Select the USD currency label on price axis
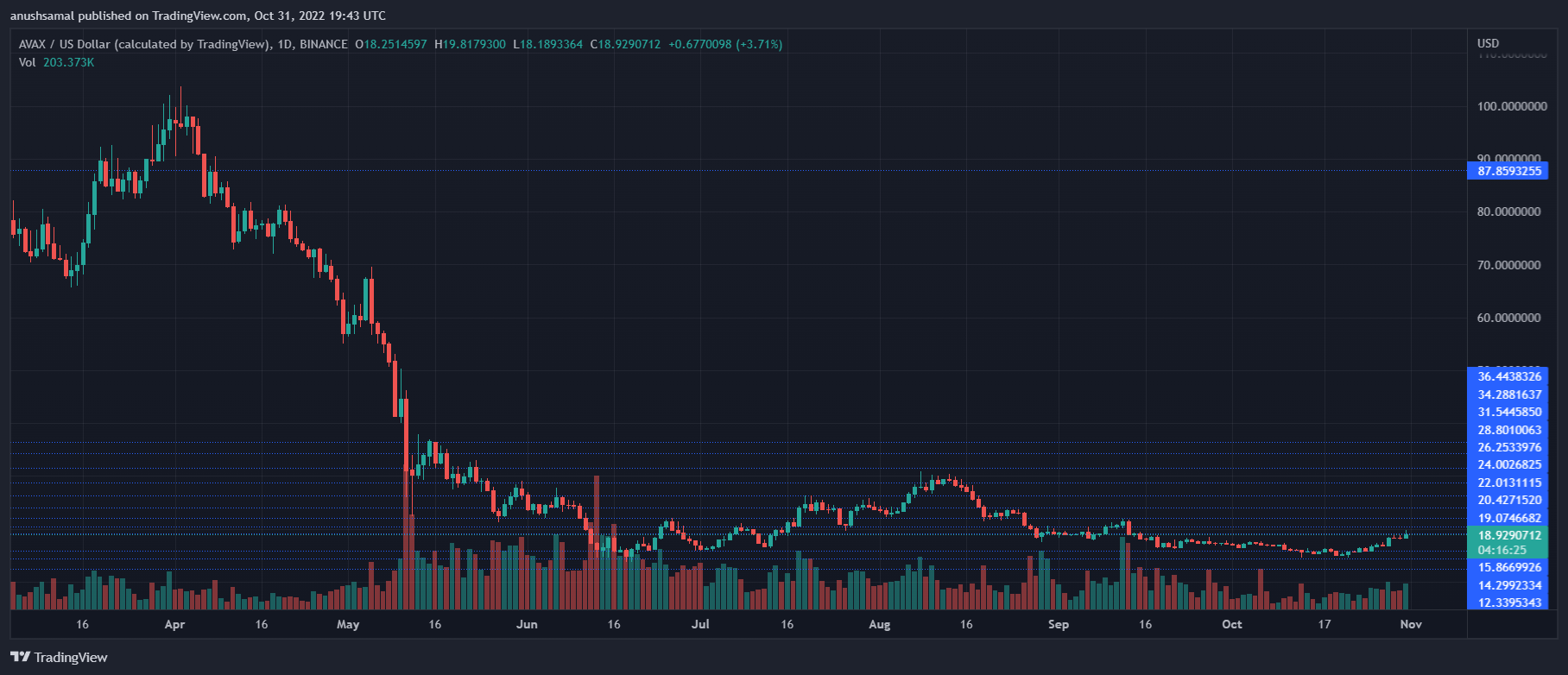Image resolution: width=1568 pixels, height=675 pixels. point(1488,43)
